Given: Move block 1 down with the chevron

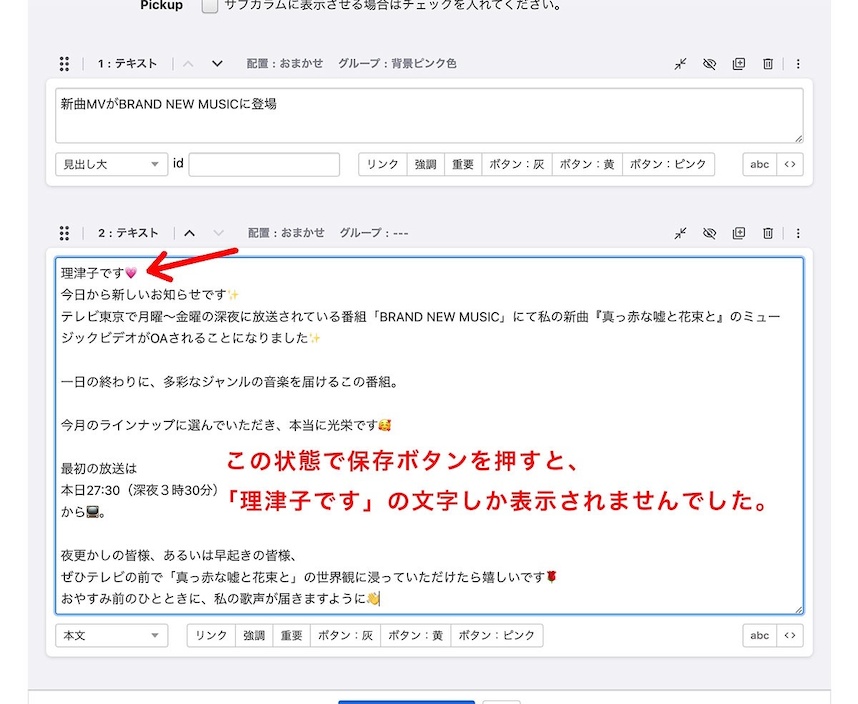Looking at the screenshot, I should (x=217, y=64).
